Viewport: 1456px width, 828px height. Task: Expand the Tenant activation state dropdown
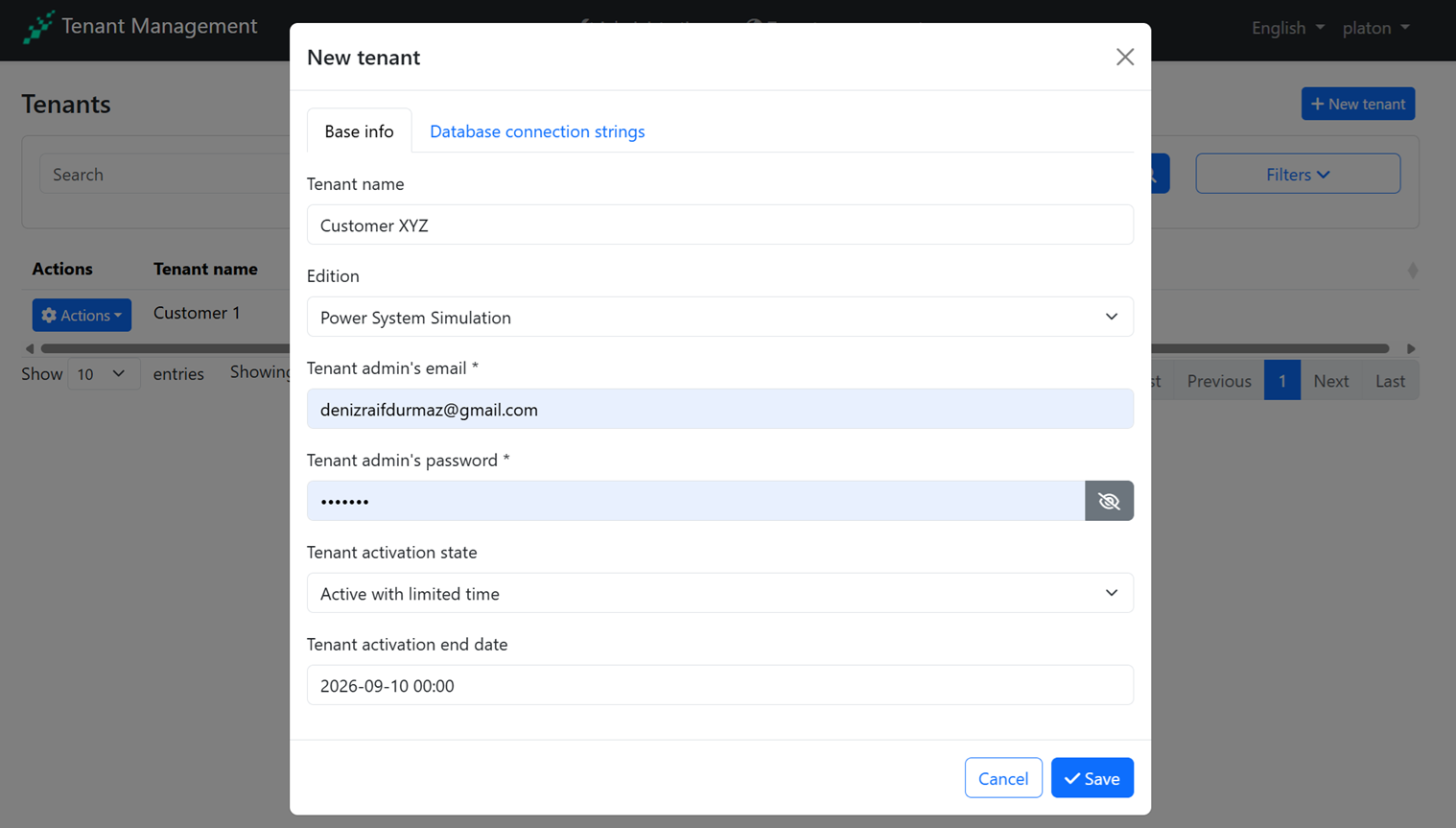point(719,594)
